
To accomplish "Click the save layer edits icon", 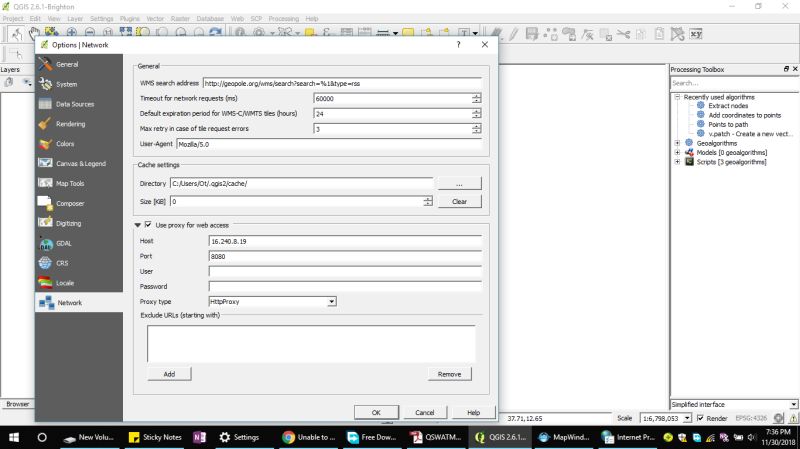I will [532, 34].
